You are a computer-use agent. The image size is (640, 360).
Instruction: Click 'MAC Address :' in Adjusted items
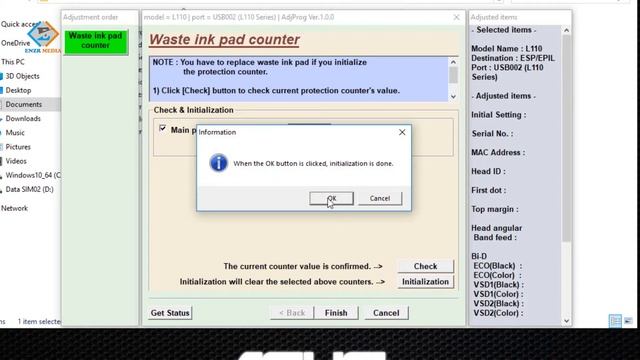(x=498, y=152)
